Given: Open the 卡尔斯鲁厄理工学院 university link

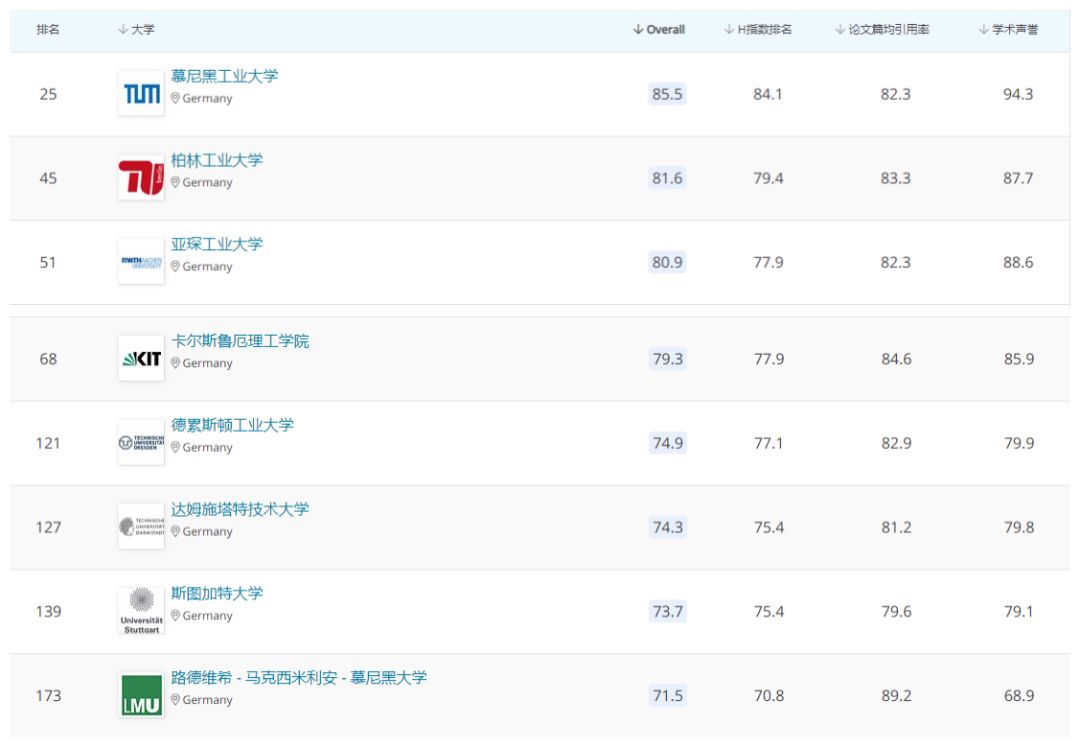Looking at the screenshot, I should click(240, 341).
